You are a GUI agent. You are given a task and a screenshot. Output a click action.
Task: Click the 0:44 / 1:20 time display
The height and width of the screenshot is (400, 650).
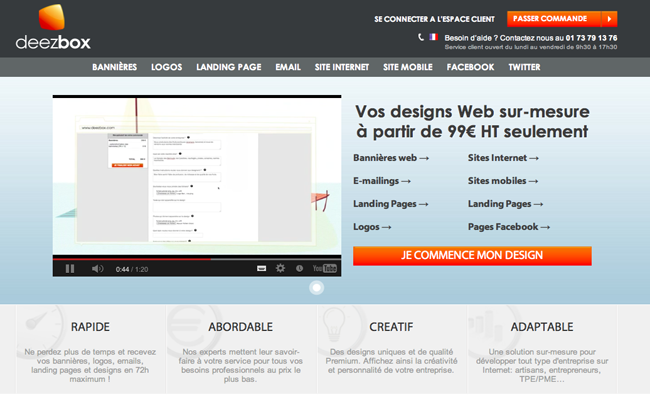[x=132, y=269]
